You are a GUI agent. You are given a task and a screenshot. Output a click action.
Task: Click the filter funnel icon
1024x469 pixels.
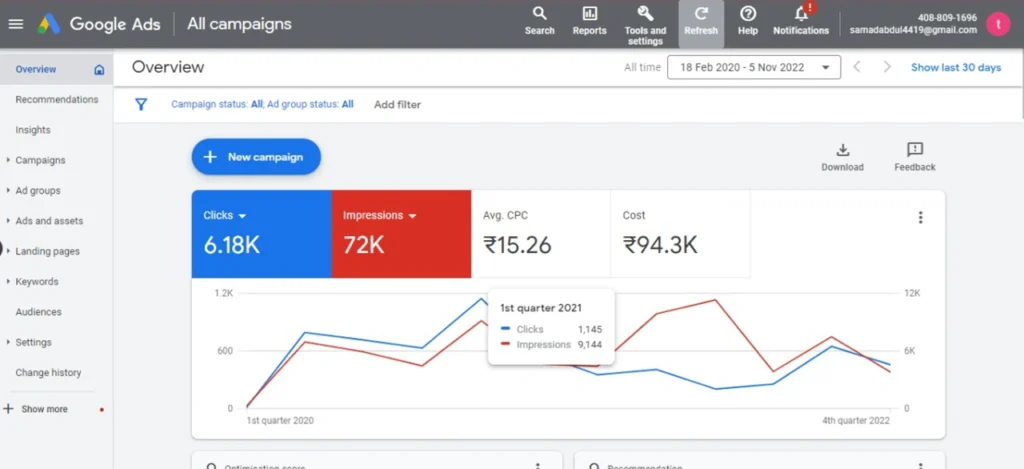[141, 104]
